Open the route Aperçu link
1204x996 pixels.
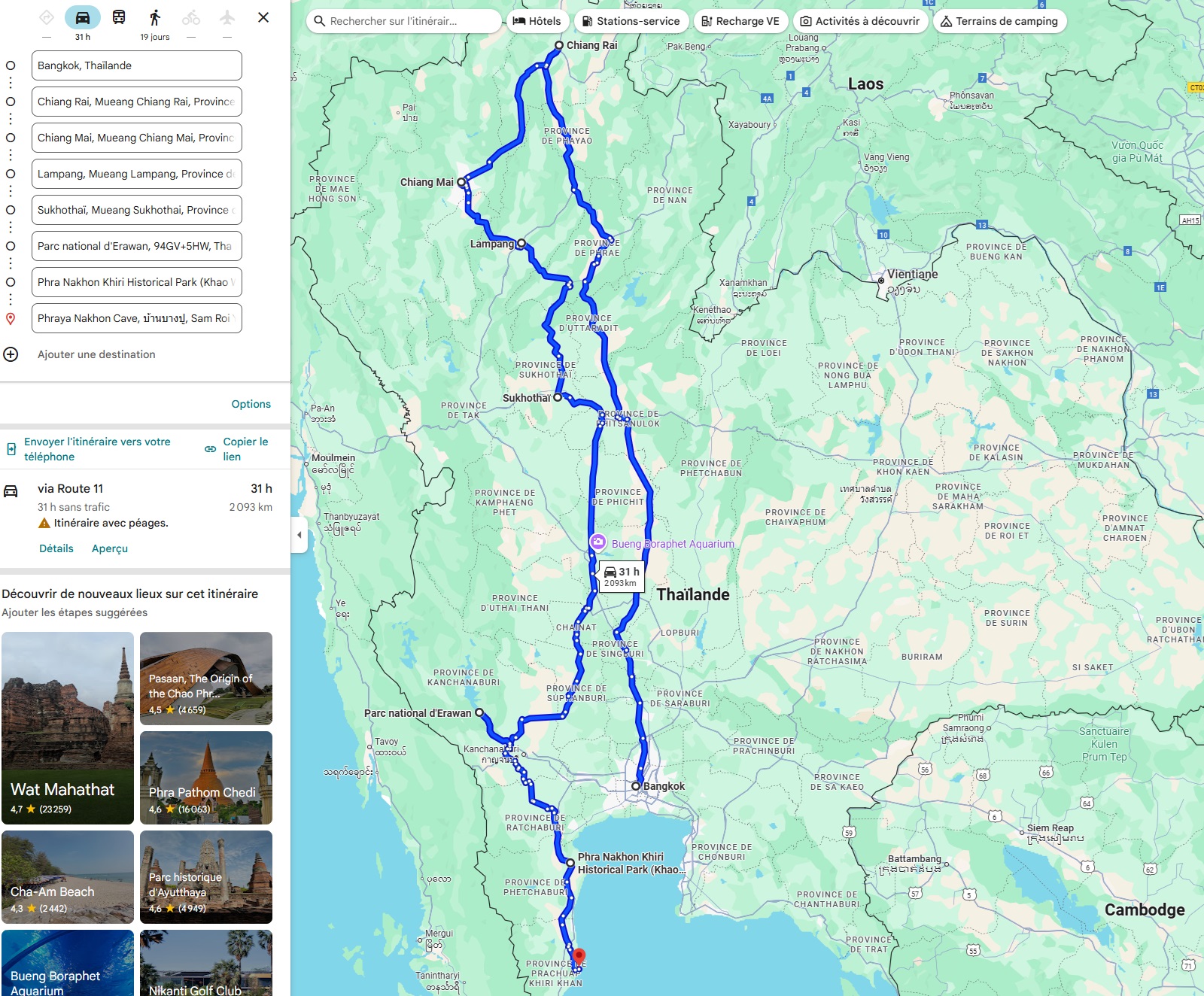(110, 548)
